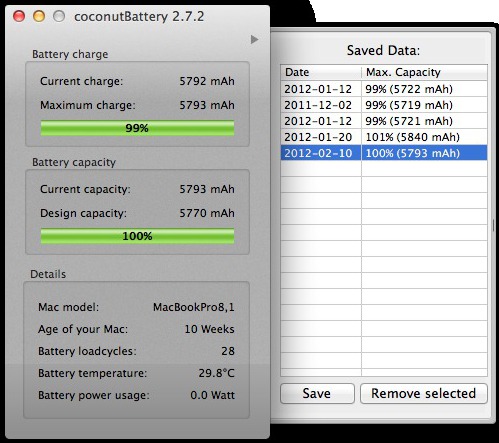Select the row showing 99% (5722 mAh)
The width and height of the screenshot is (499, 443).
[384, 89]
